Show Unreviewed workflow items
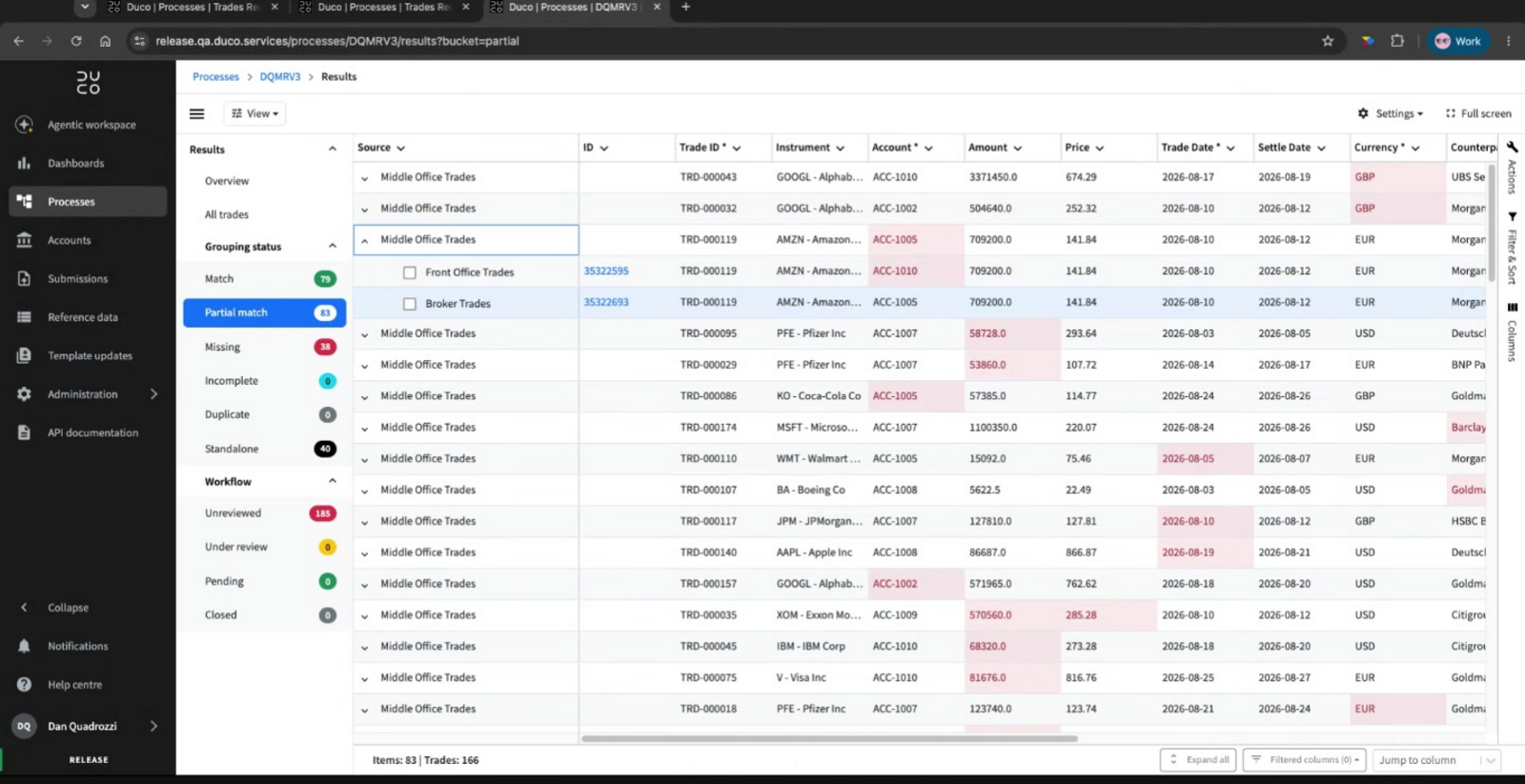This screenshot has height=784, width=1525. tap(264, 513)
